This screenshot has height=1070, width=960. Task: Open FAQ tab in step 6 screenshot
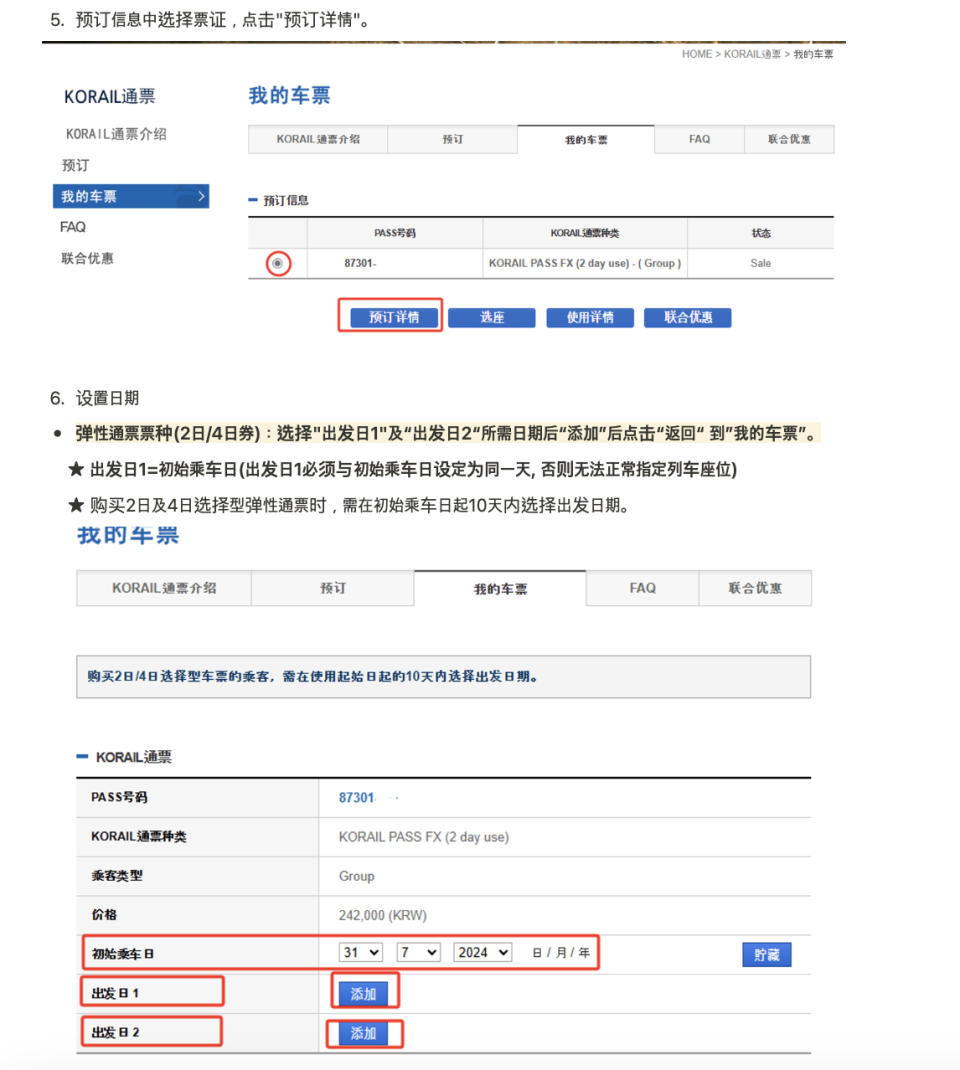tap(643, 588)
